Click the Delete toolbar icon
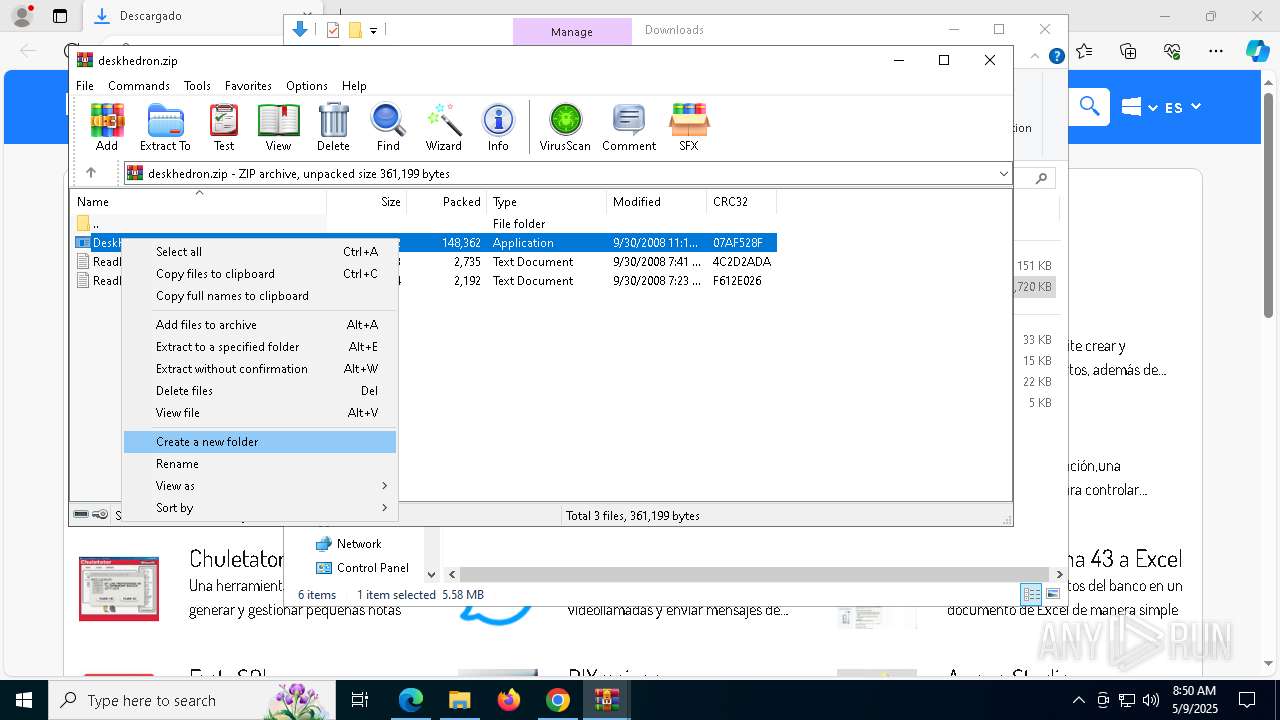This screenshot has width=1280, height=720. pos(333,127)
